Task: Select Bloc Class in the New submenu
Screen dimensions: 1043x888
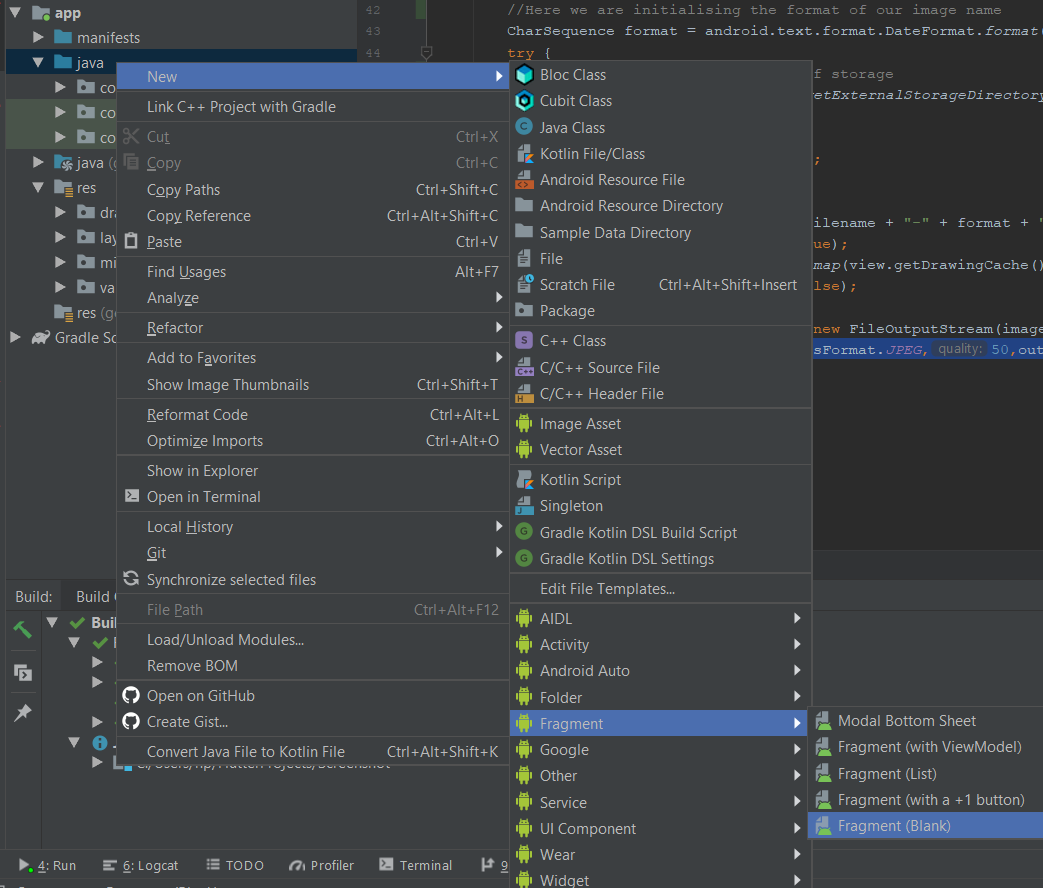Action: (x=572, y=75)
